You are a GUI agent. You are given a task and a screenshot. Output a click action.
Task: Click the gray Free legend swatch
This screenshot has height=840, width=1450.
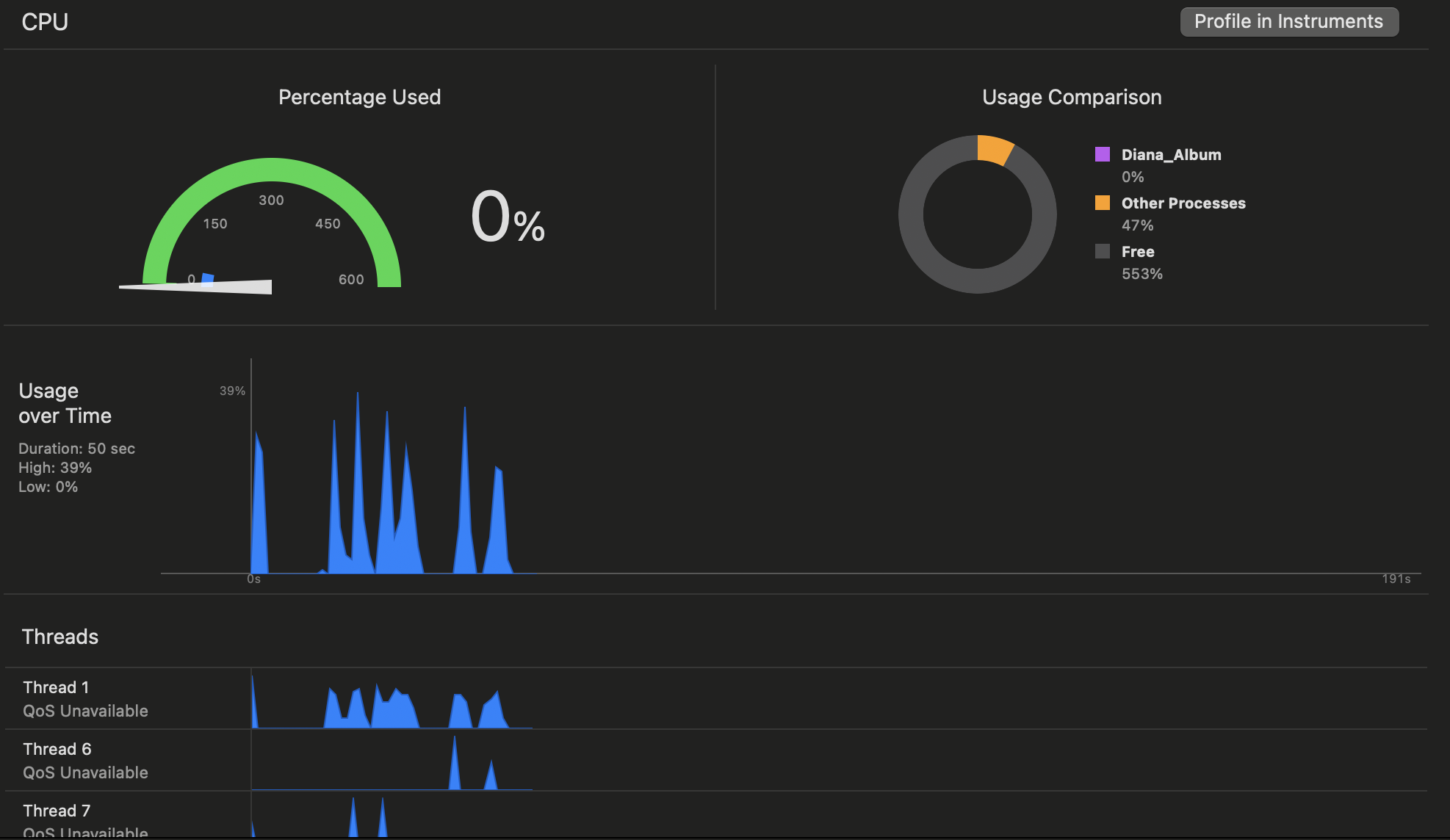pos(1102,251)
